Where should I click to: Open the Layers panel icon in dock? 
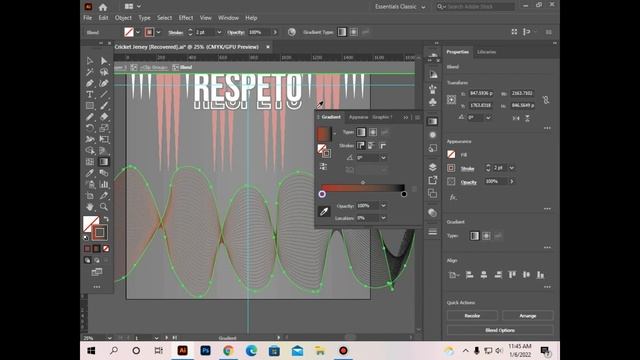pos(433,167)
